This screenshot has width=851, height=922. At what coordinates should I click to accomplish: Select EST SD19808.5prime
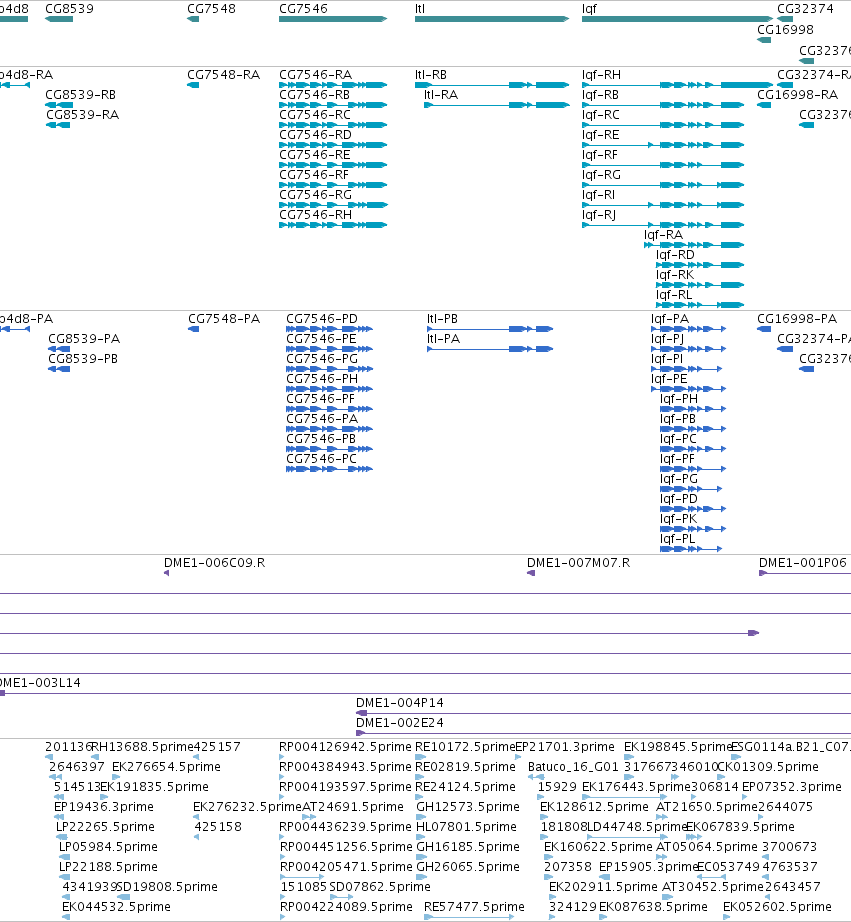point(123,897)
